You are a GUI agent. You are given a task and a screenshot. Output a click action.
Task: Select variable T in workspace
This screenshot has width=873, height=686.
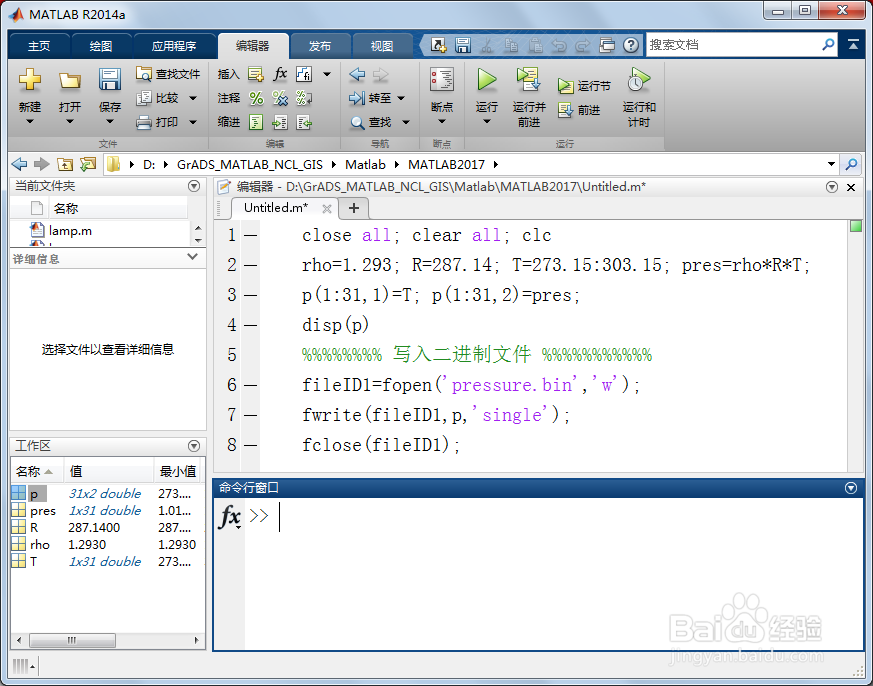pyautogui.click(x=33, y=561)
